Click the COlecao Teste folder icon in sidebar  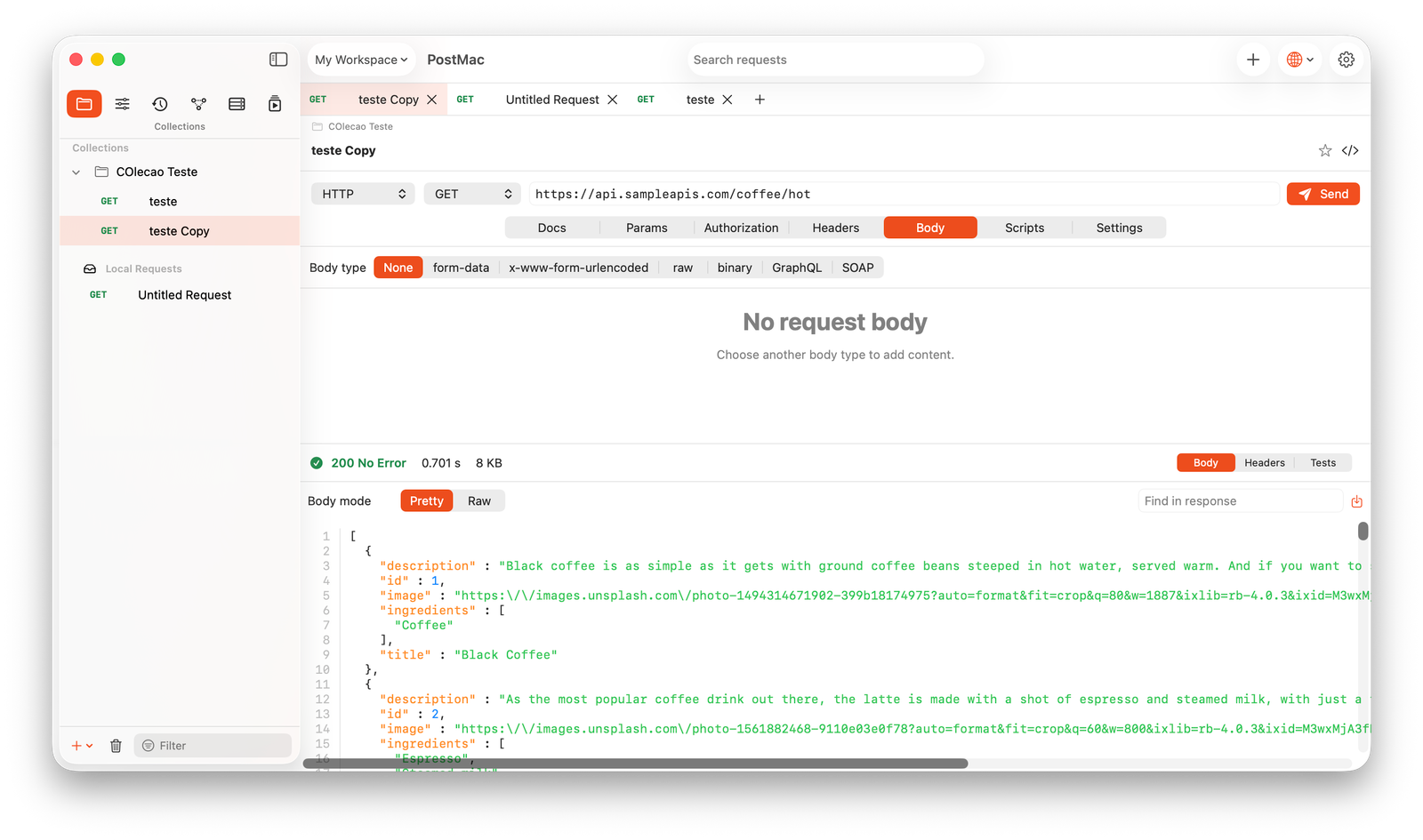(102, 172)
